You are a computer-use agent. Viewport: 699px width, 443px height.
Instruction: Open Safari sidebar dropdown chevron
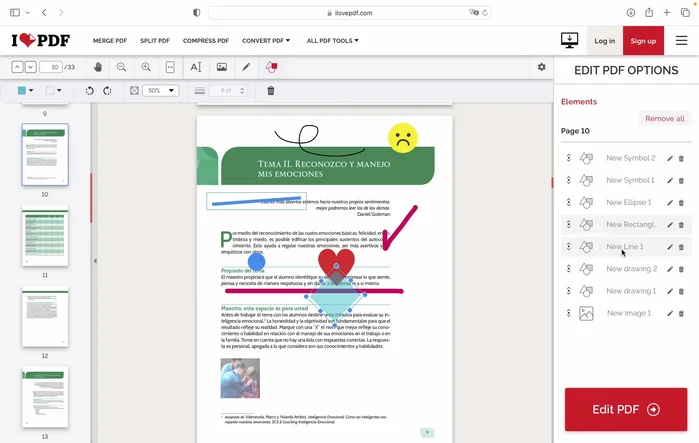28,12
